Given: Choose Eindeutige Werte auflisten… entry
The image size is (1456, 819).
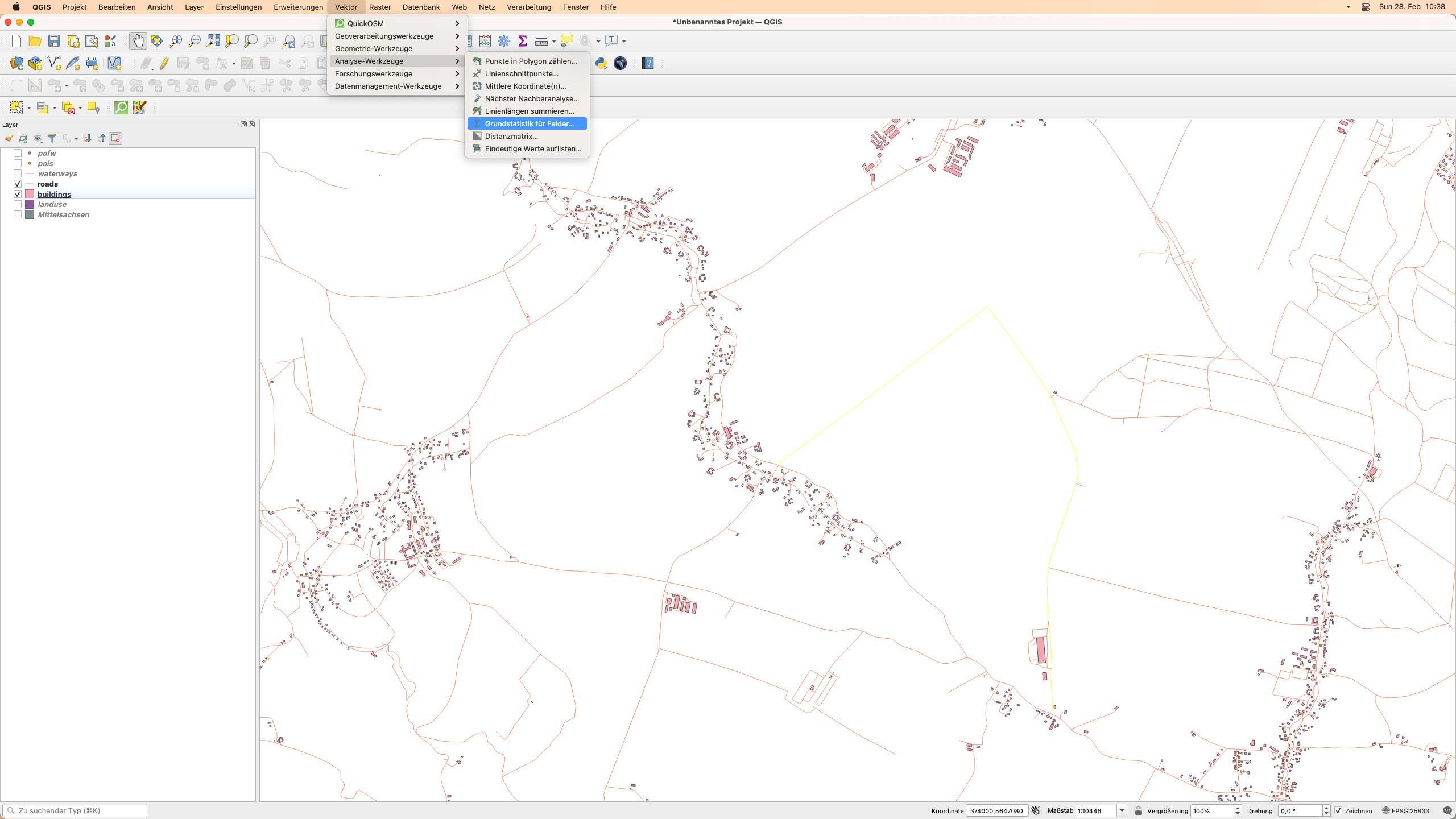Looking at the screenshot, I should [x=527, y=148].
